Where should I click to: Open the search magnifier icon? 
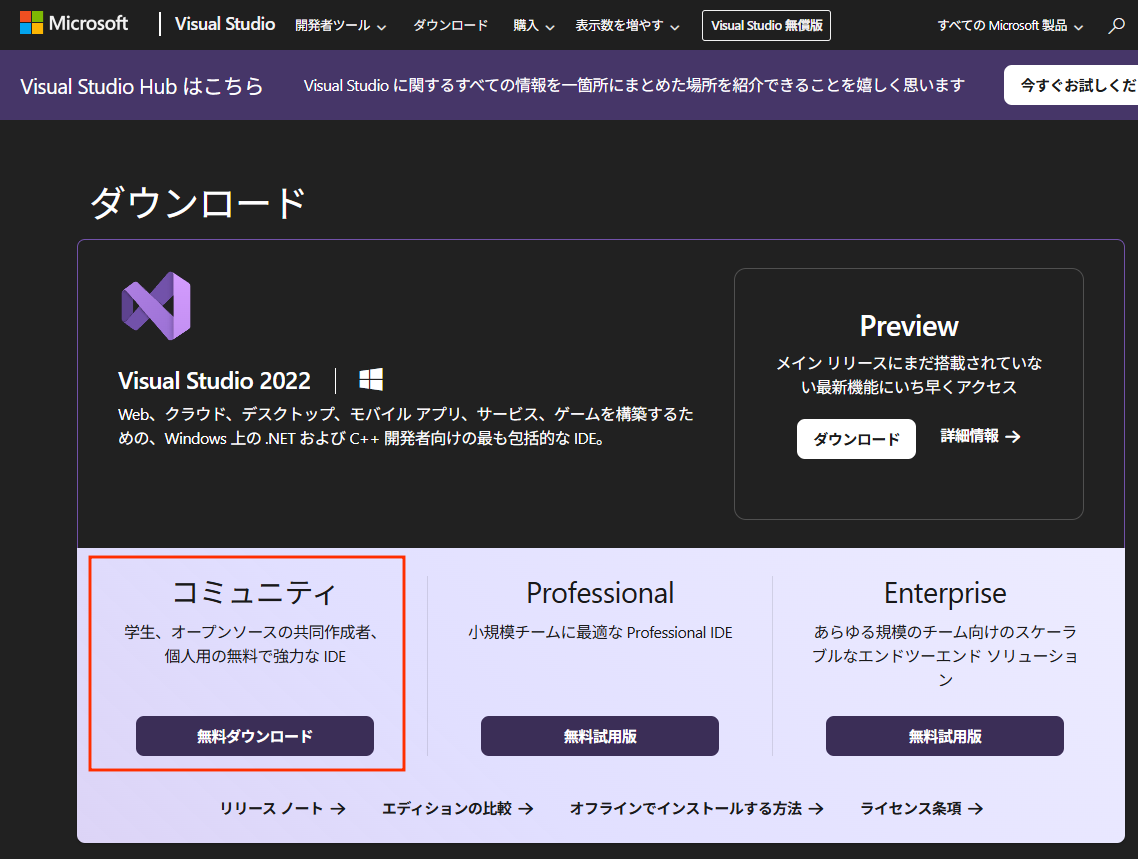pos(1116,25)
